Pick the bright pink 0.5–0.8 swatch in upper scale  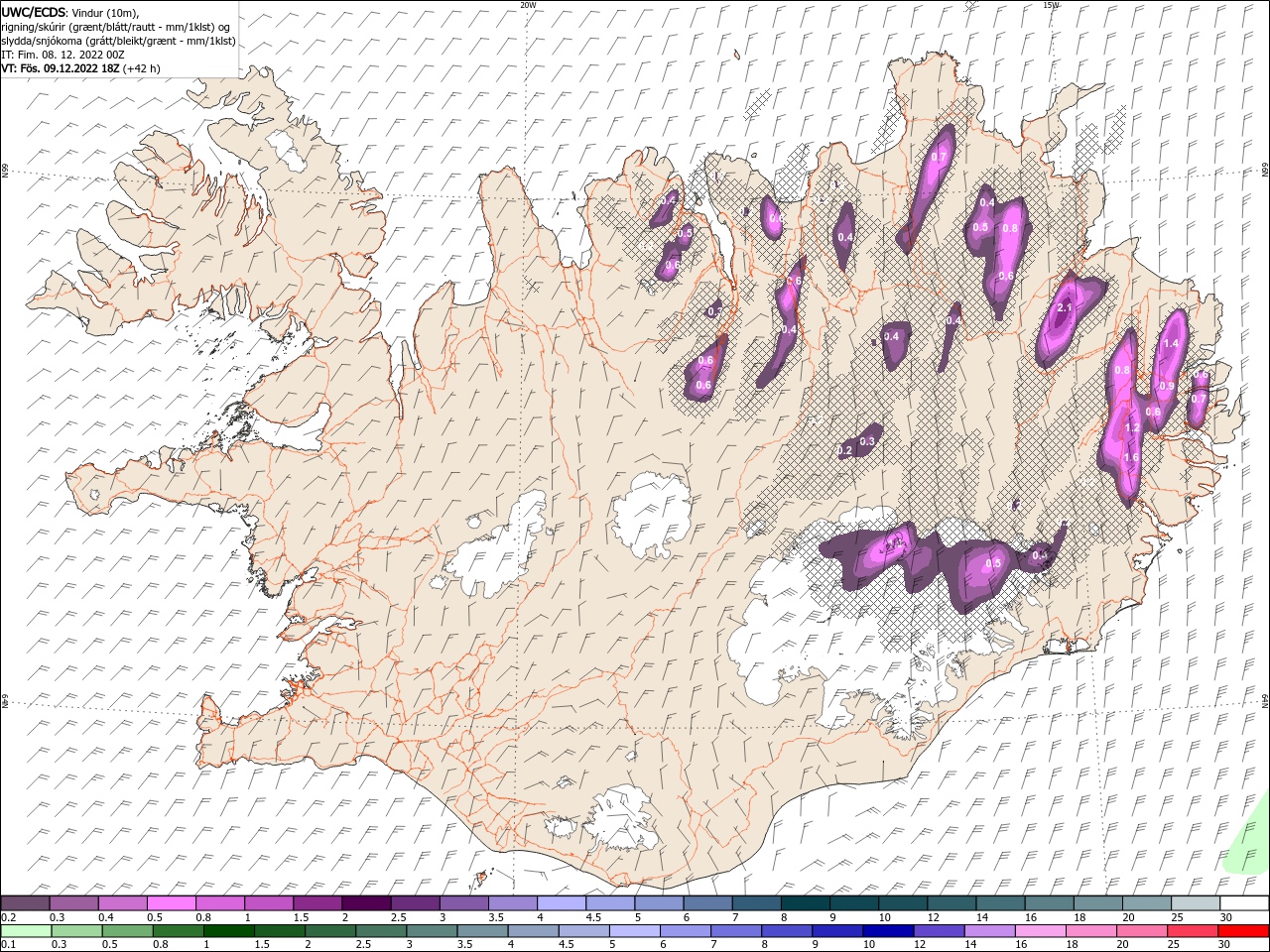171,903
